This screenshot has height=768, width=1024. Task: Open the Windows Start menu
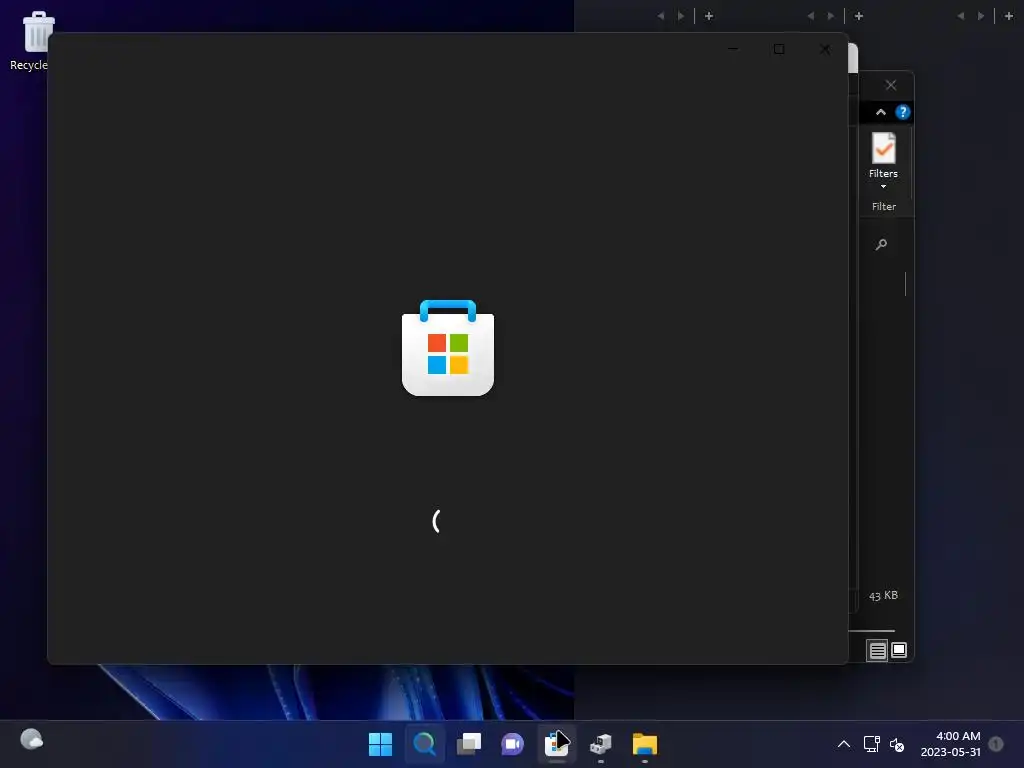tap(380, 744)
